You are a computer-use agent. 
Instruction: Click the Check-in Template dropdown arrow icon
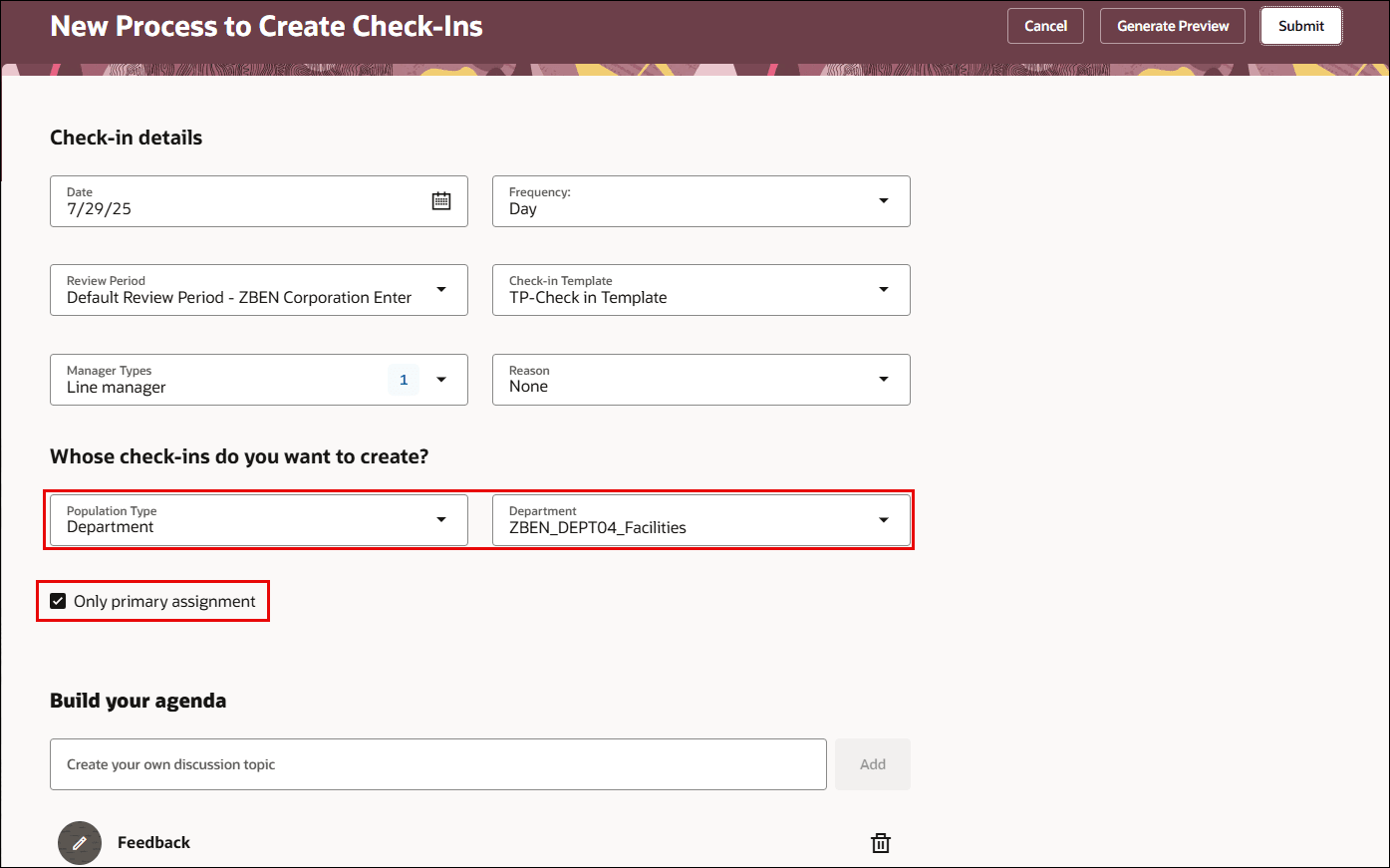(x=883, y=289)
